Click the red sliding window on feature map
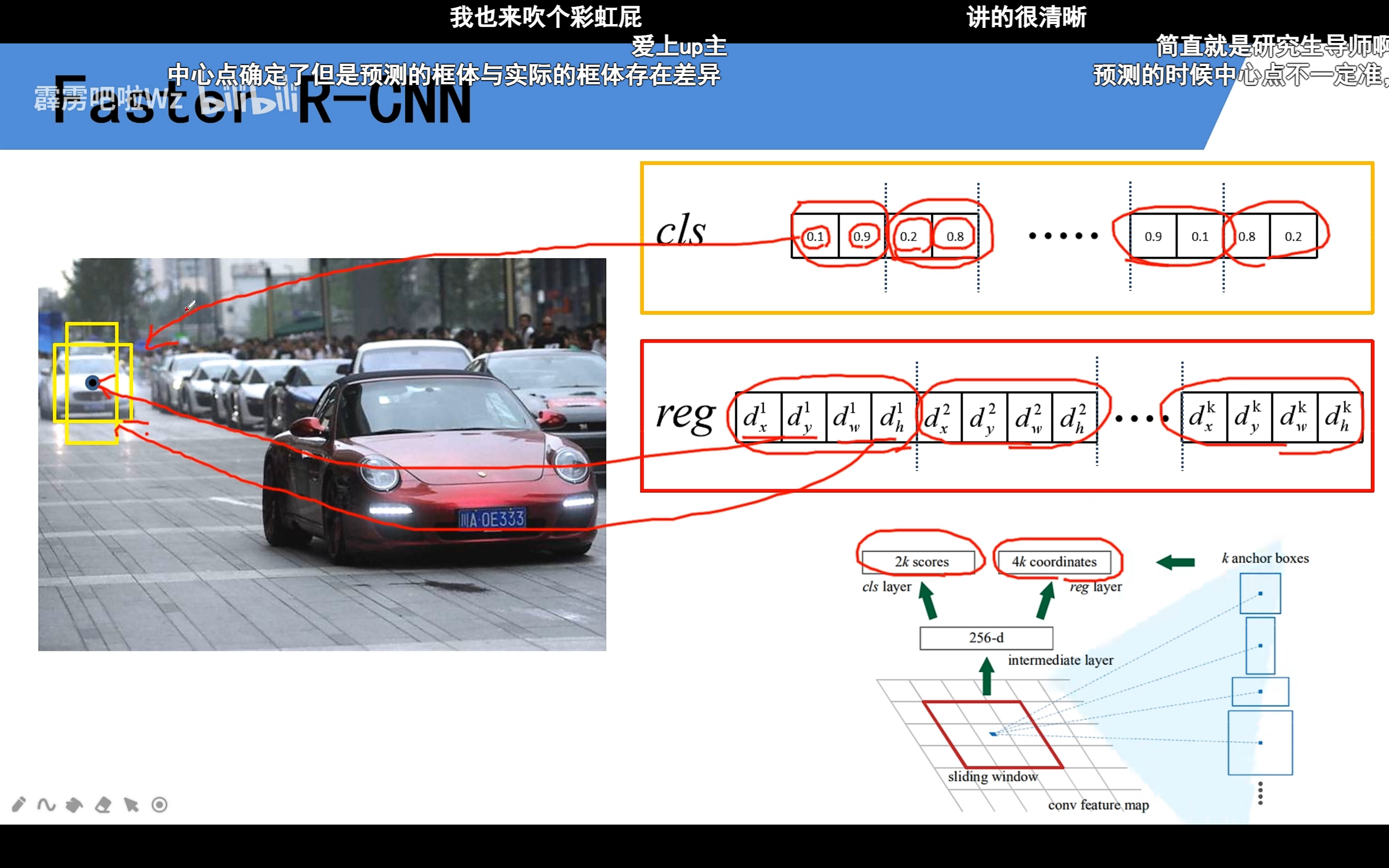Image resolution: width=1389 pixels, height=868 pixels. click(x=993, y=734)
